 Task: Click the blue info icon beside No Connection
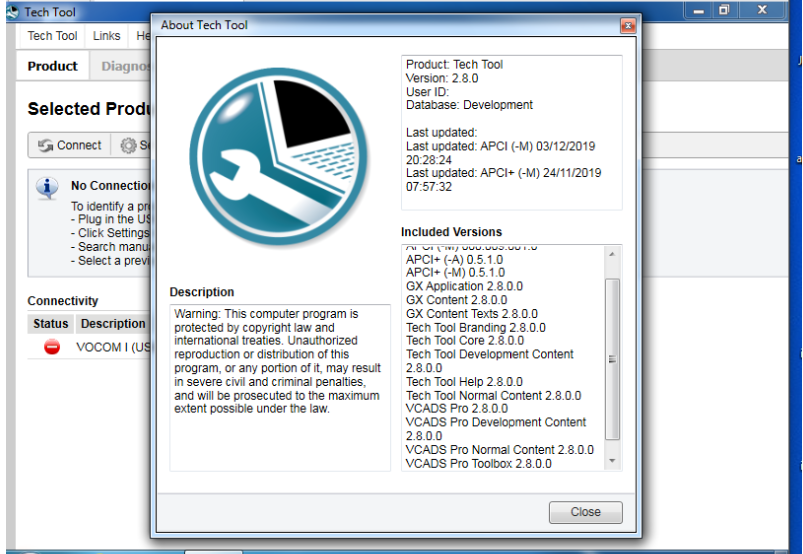47,188
